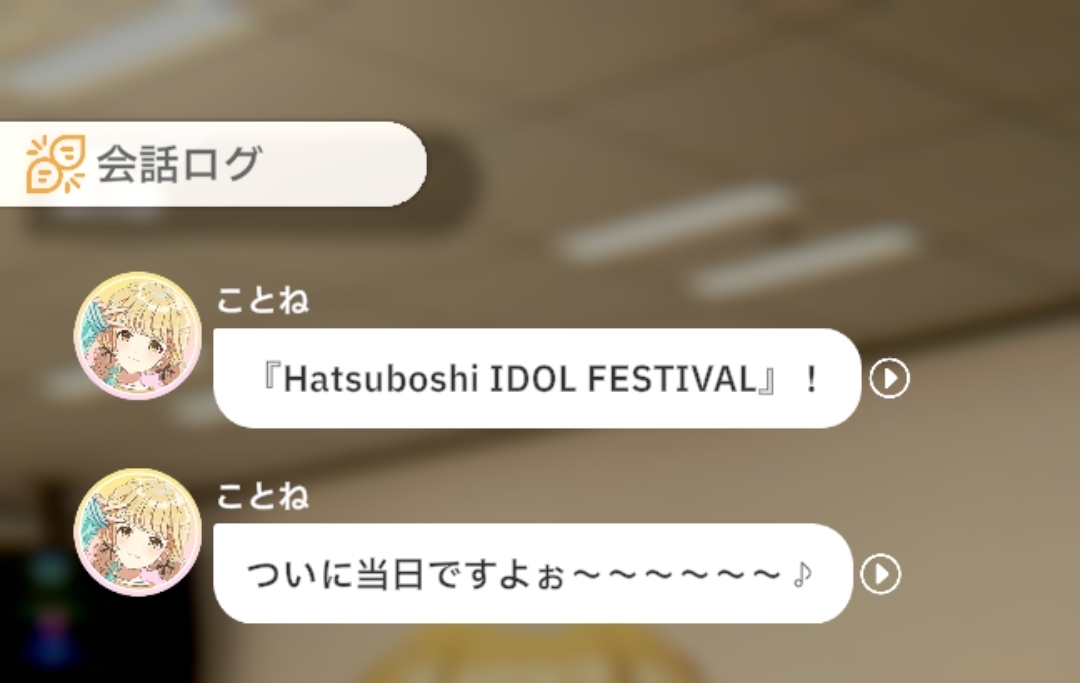Click the ことね name above the first bubble

point(263,301)
